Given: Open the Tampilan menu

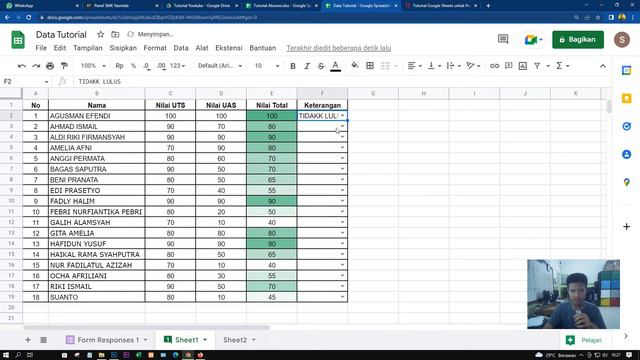Looking at the screenshot, I should click(88, 48).
